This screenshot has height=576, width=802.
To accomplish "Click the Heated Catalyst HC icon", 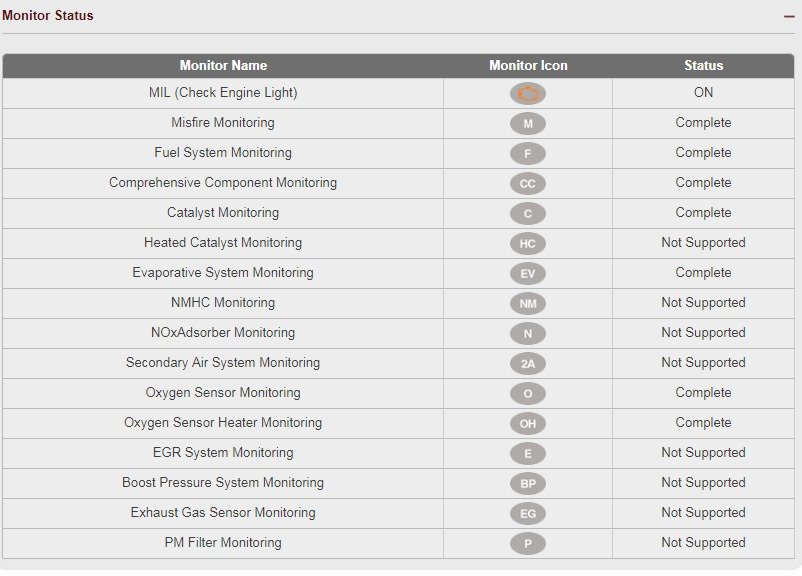I will (x=528, y=243).
